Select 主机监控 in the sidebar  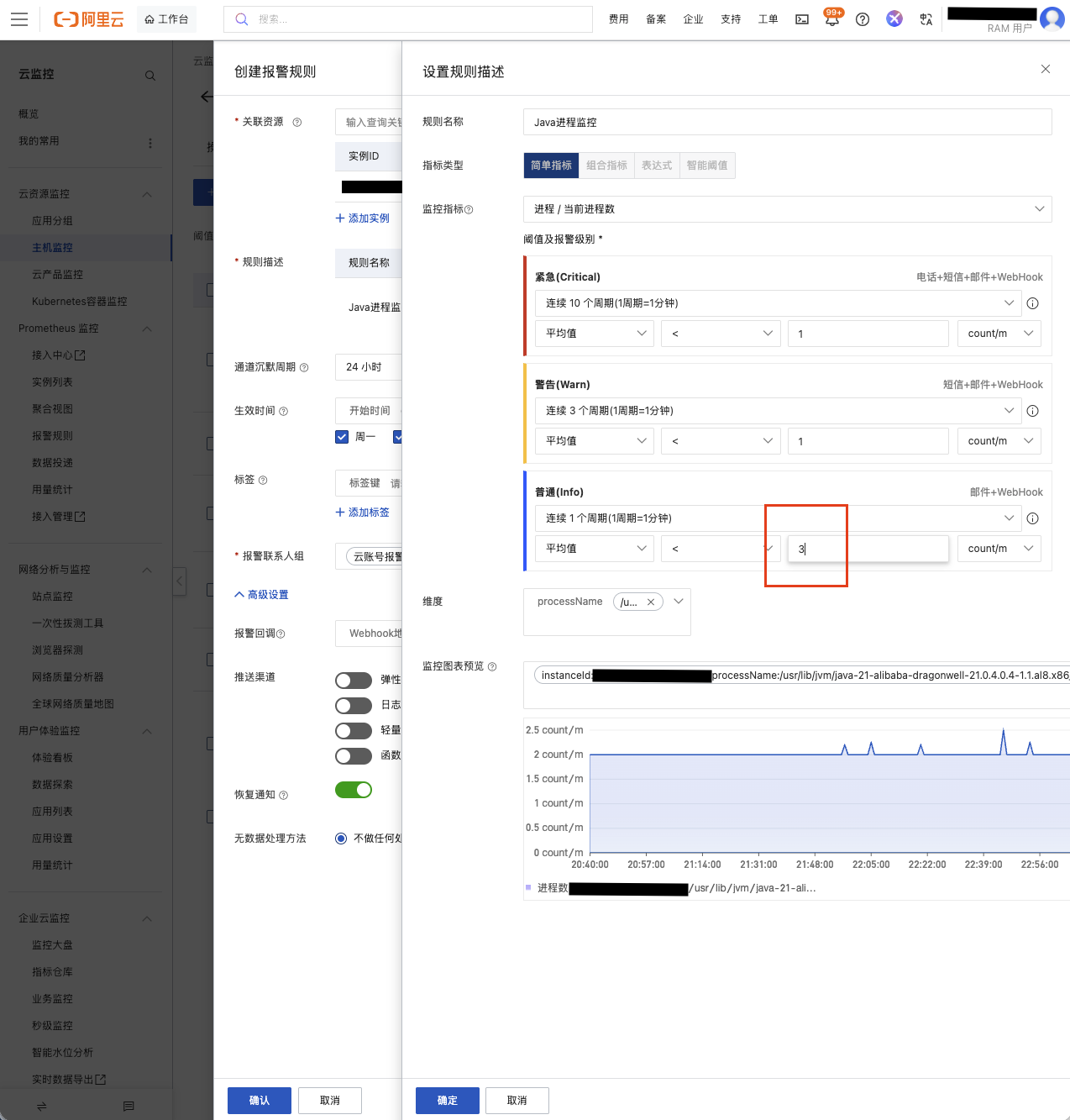[x=52, y=247]
